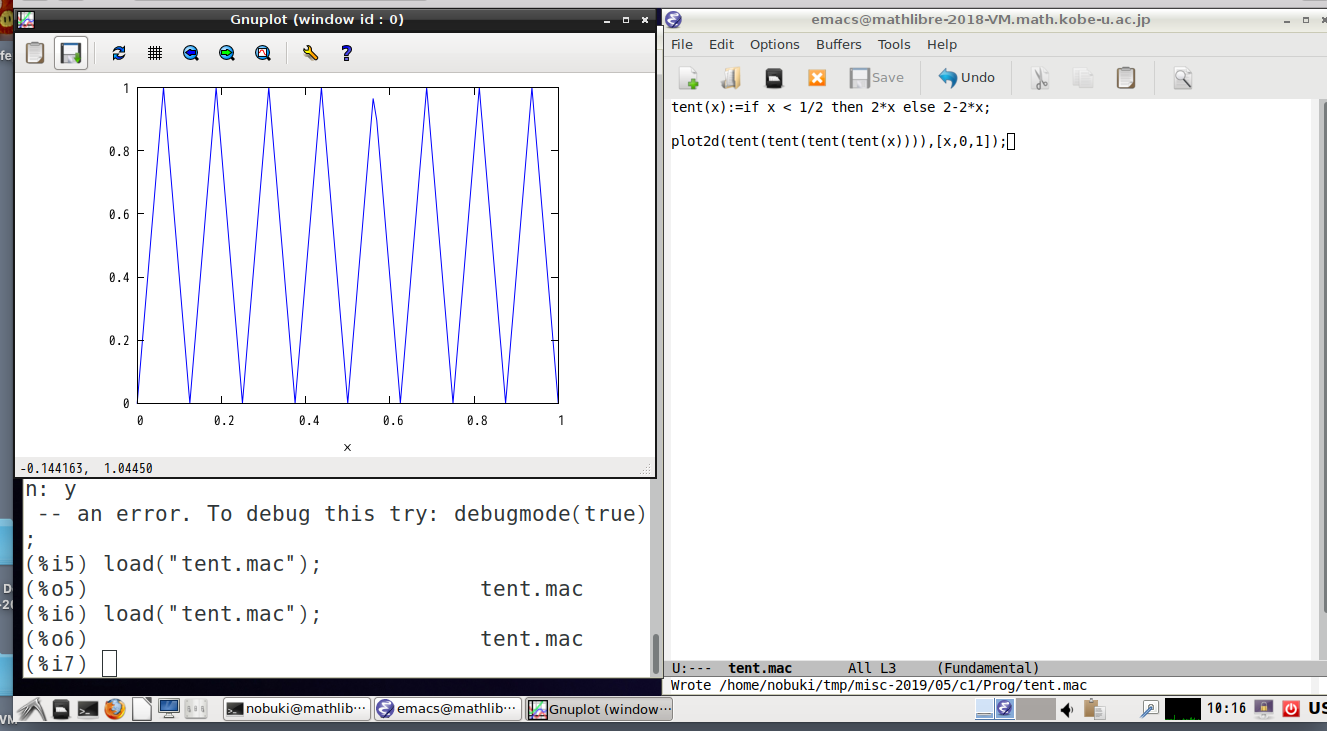Click the Emacs Undo toolbar button

coord(966,78)
